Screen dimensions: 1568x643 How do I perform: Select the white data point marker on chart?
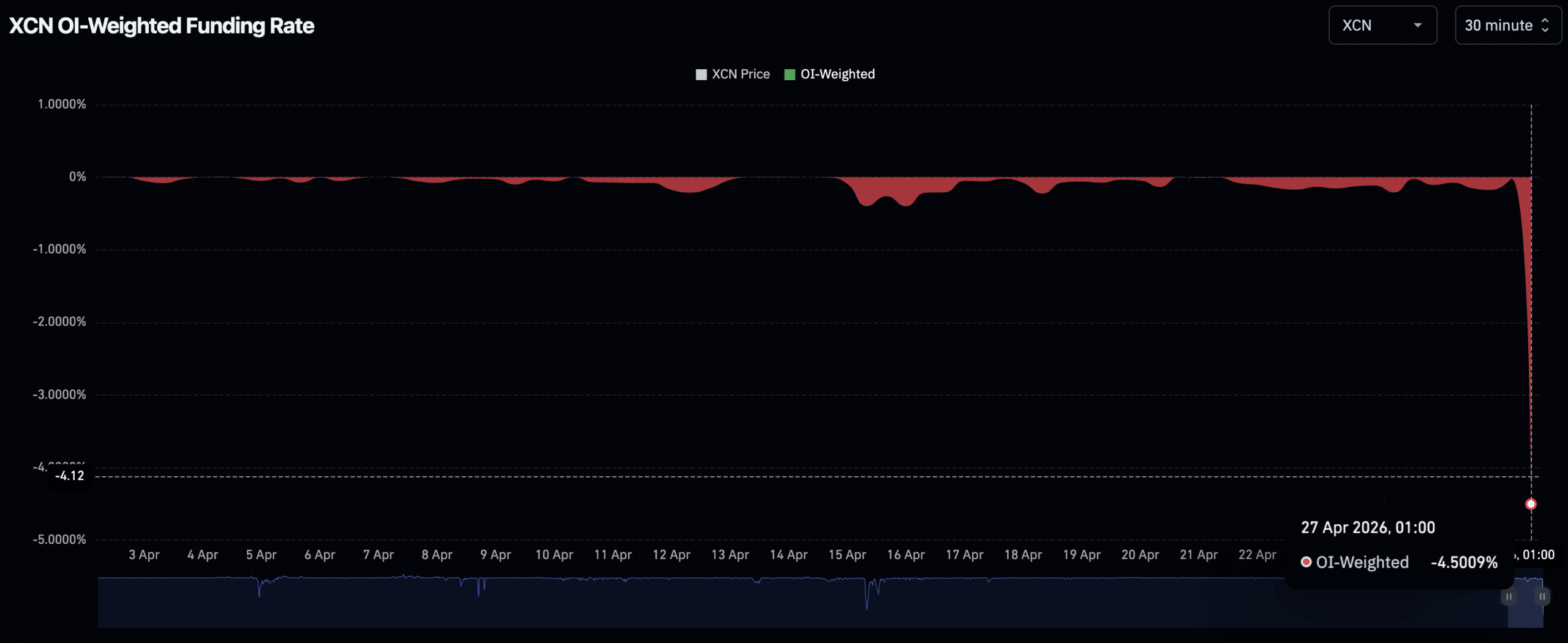[1531, 504]
